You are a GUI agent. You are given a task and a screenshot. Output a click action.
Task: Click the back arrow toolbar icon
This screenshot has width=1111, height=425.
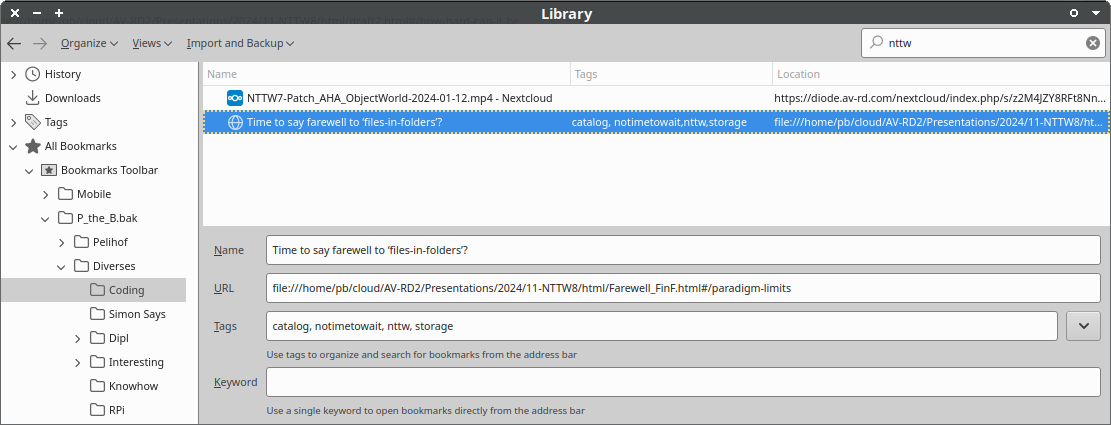14,43
